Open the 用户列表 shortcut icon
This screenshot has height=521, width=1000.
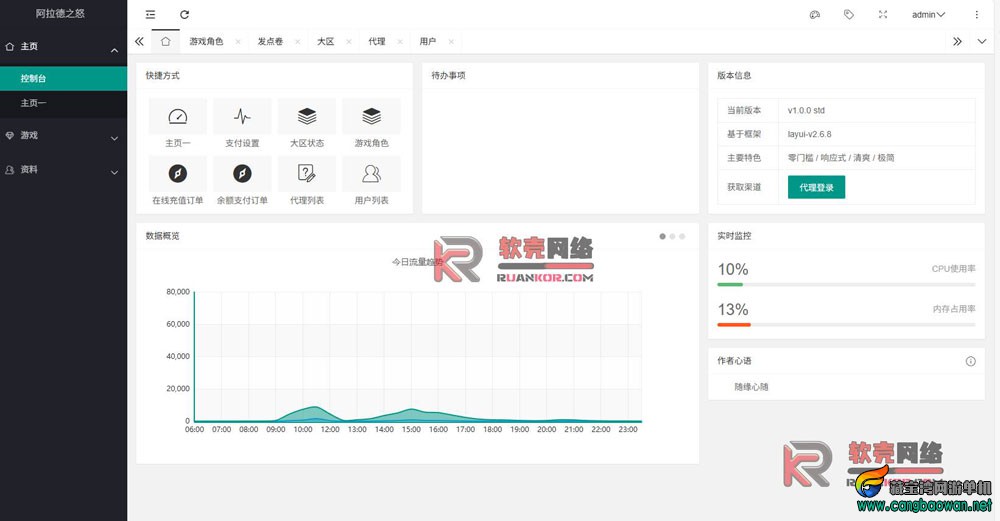371,174
